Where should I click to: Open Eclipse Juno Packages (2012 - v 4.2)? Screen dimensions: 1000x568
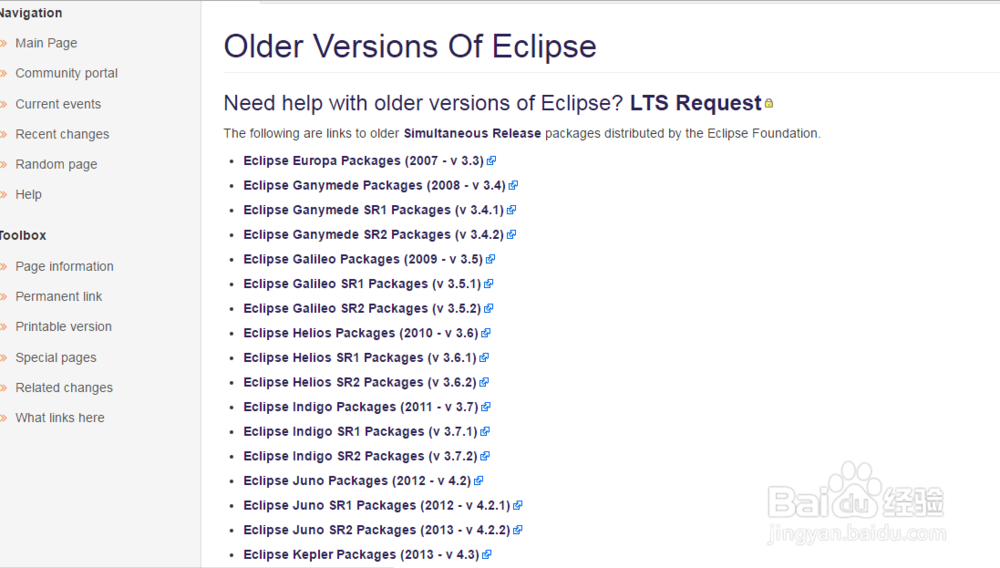point(357,481)
